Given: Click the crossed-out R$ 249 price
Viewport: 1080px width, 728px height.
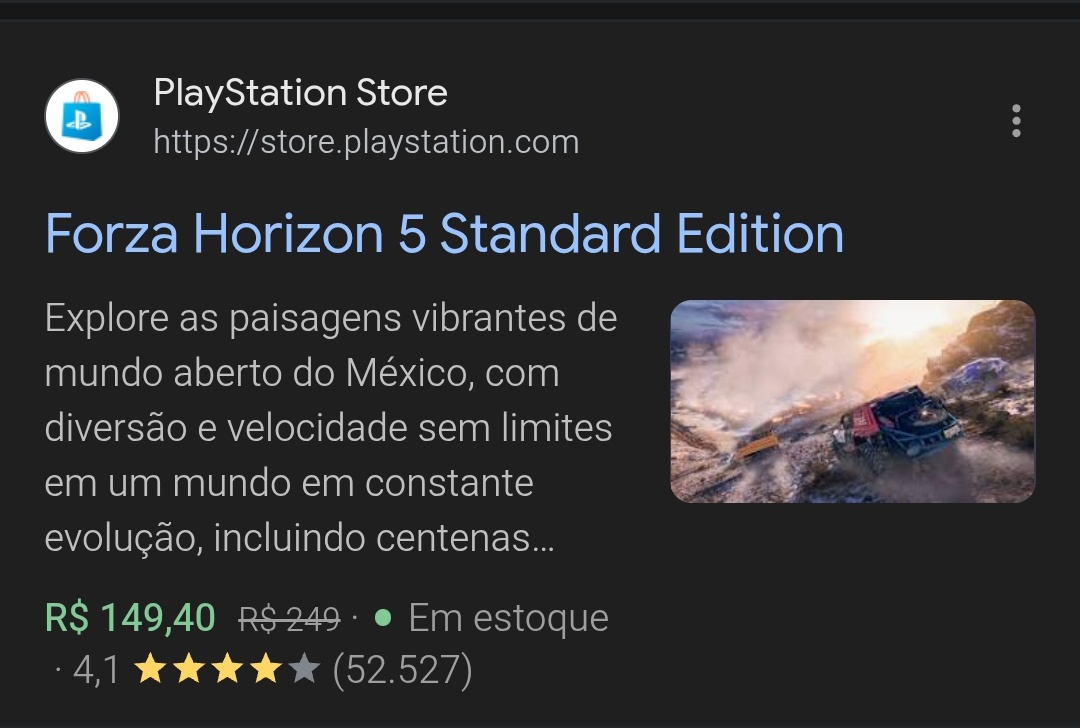Looking at the screenshot, I should click(x=289, y=618).
